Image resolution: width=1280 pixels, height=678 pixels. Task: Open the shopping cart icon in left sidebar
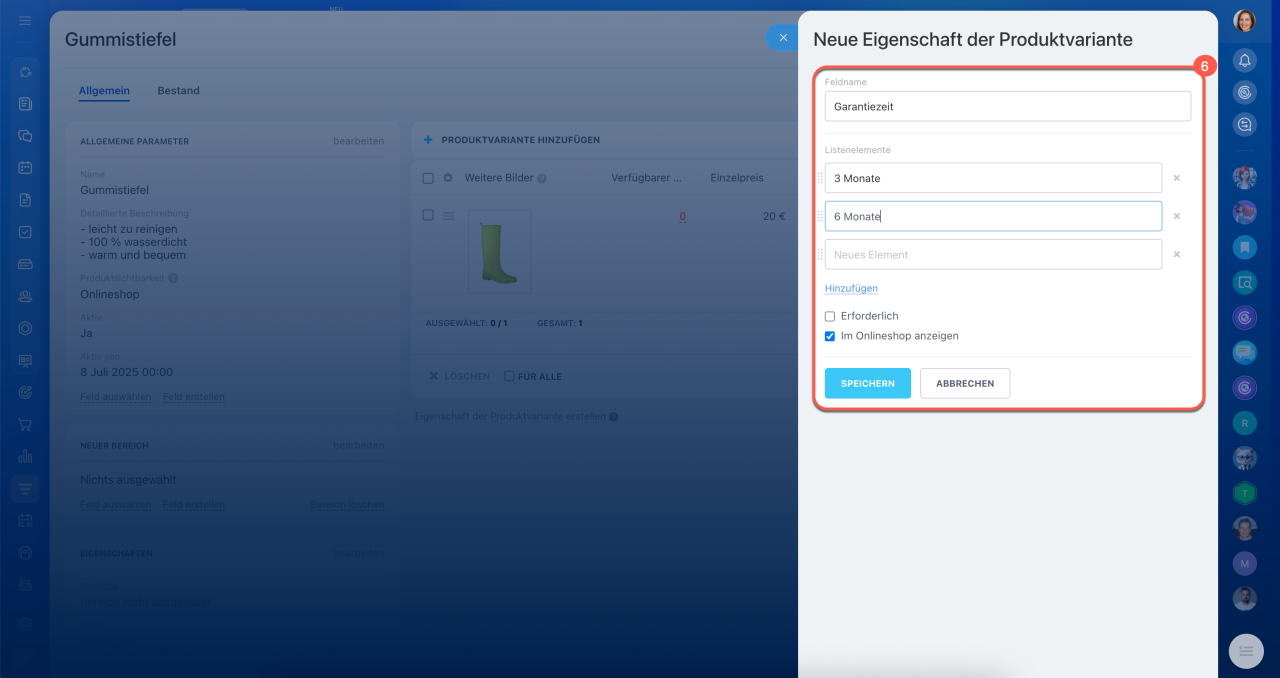(25, 424)
